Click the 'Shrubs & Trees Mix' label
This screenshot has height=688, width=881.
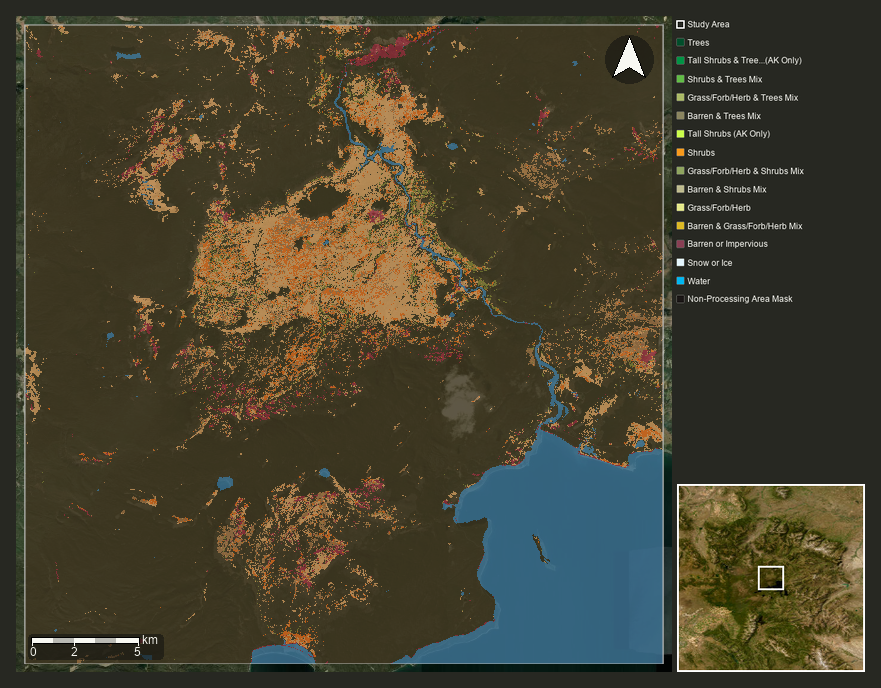point(724,79)
